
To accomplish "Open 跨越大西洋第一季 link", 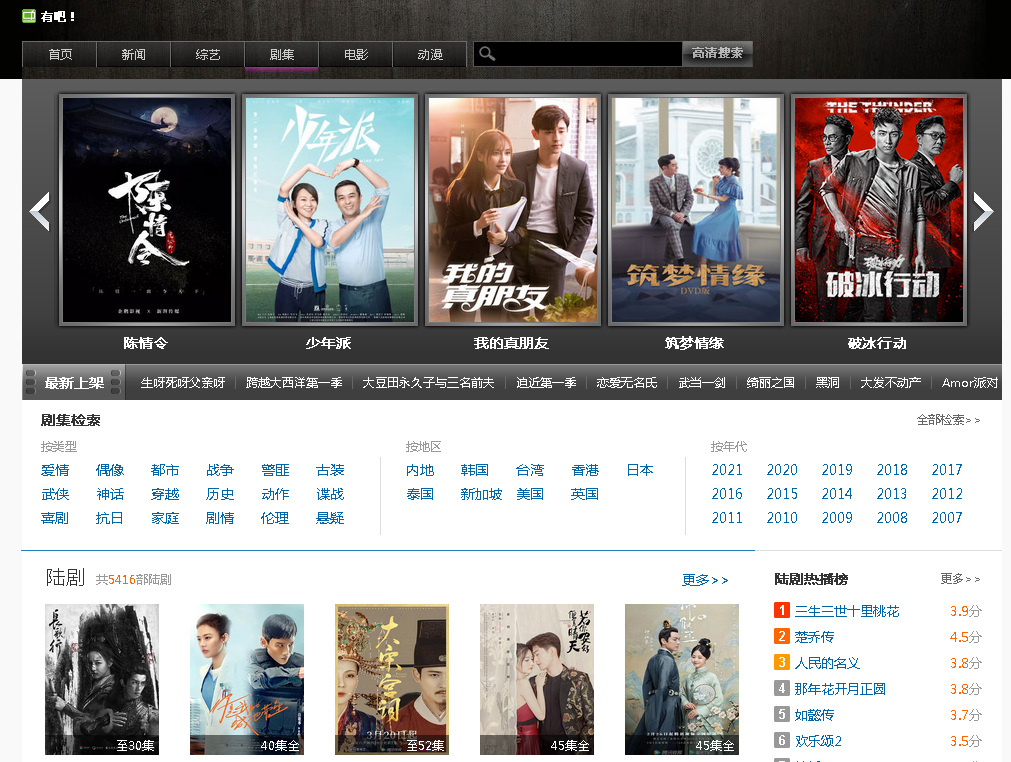I will [x=294, y=383].
